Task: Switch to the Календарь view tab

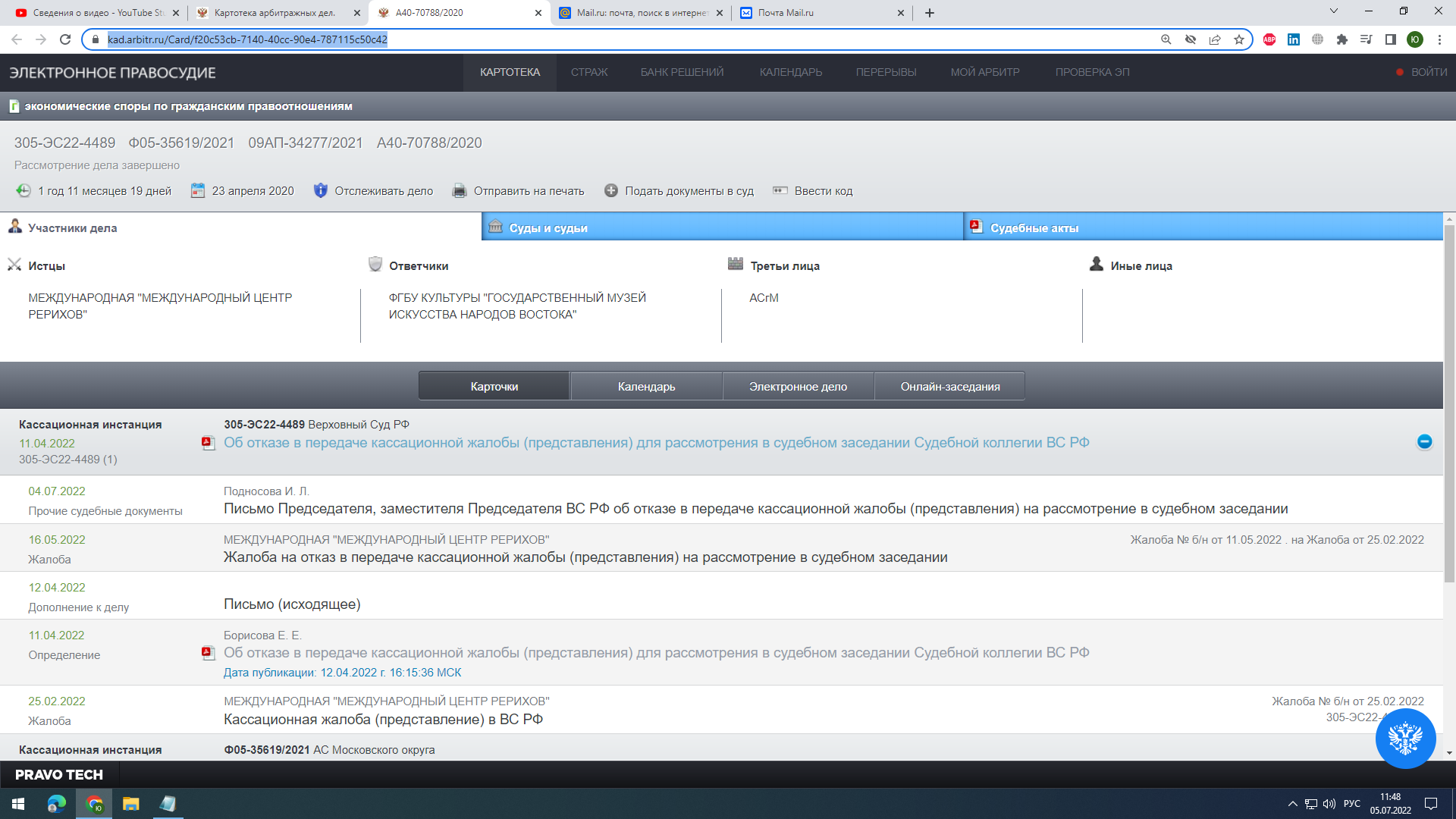Action: pyautogui.click(x=646, y=387)
